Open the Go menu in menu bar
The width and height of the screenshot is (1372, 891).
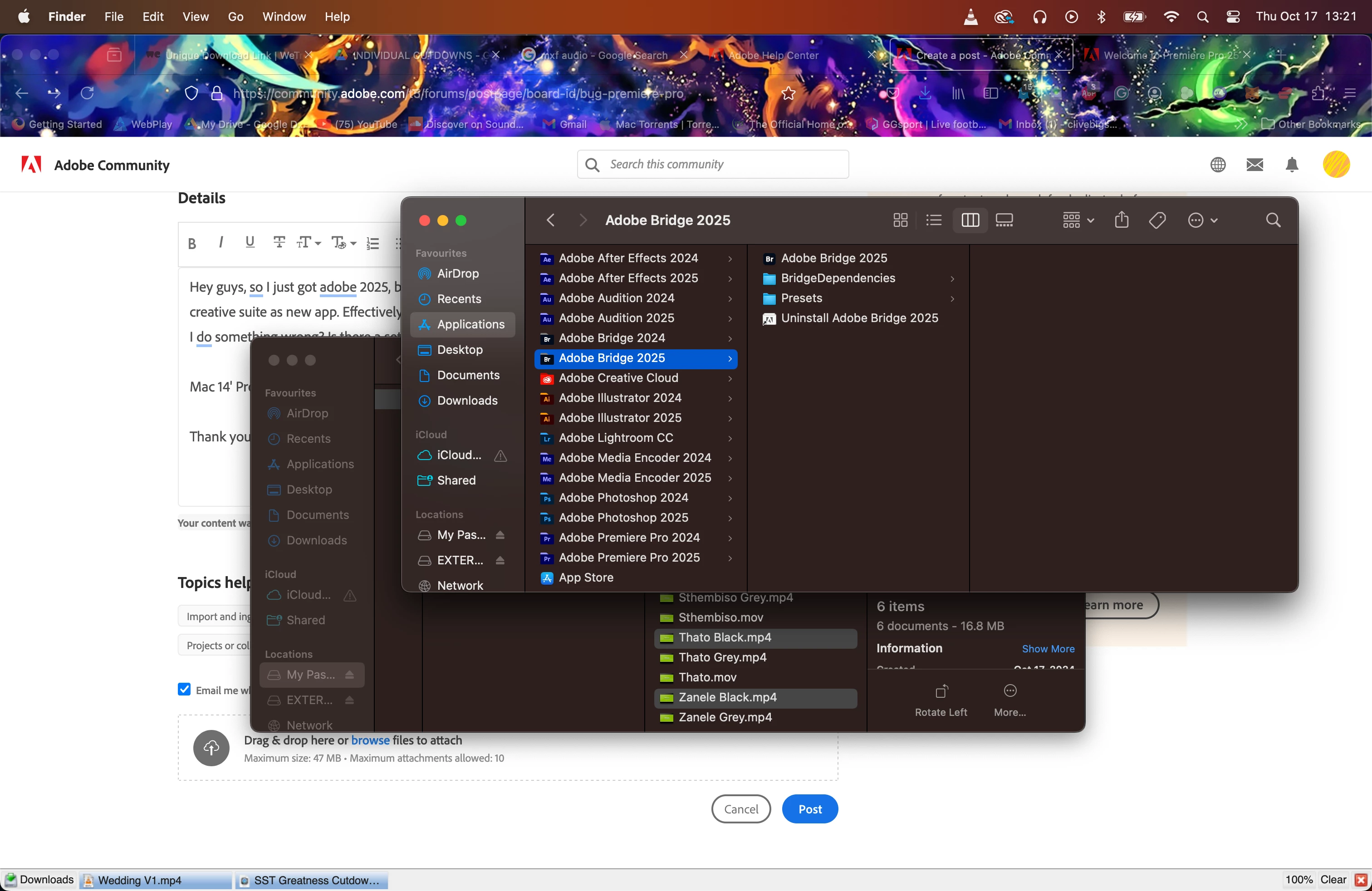coord(235,16)
